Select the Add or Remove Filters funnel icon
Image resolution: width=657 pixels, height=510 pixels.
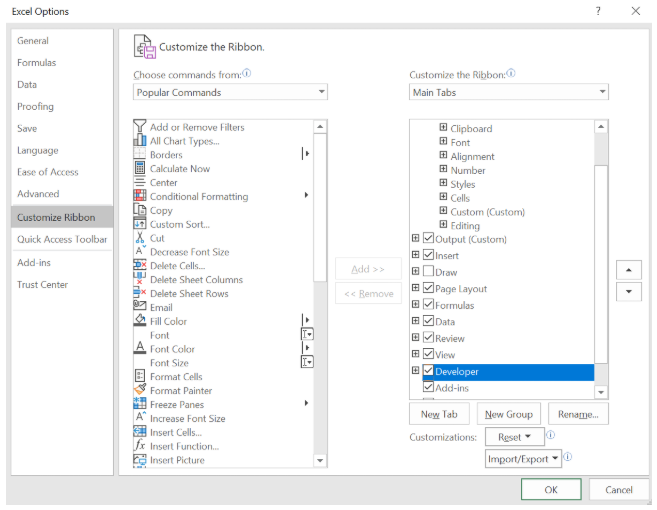point(140,126)
